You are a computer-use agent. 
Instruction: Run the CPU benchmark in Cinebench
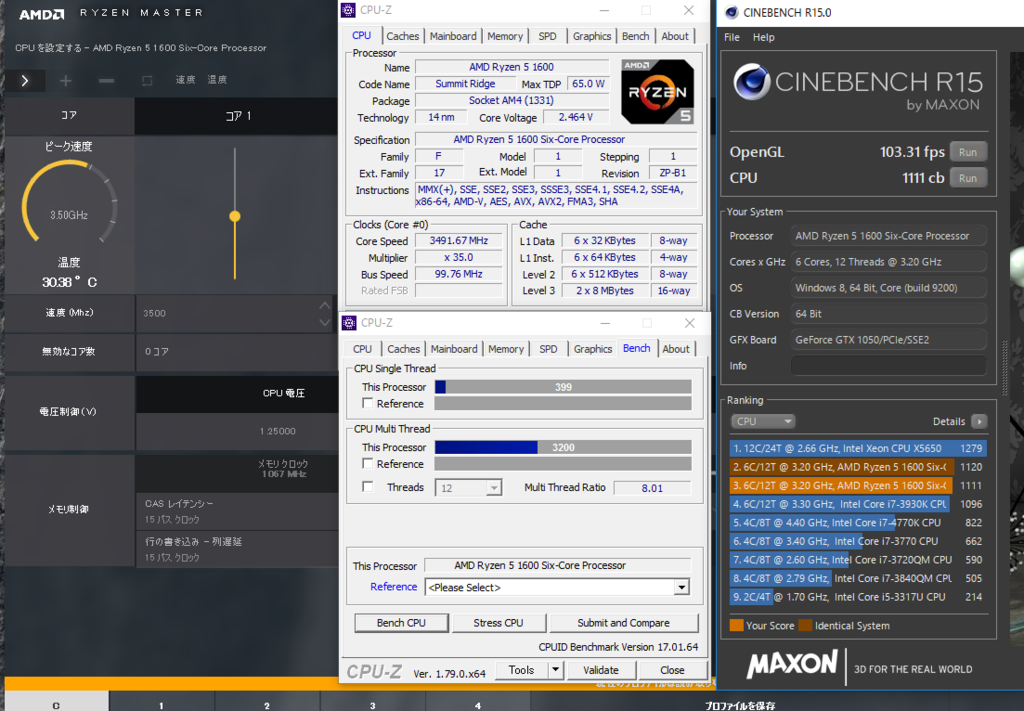coord(968,178)
